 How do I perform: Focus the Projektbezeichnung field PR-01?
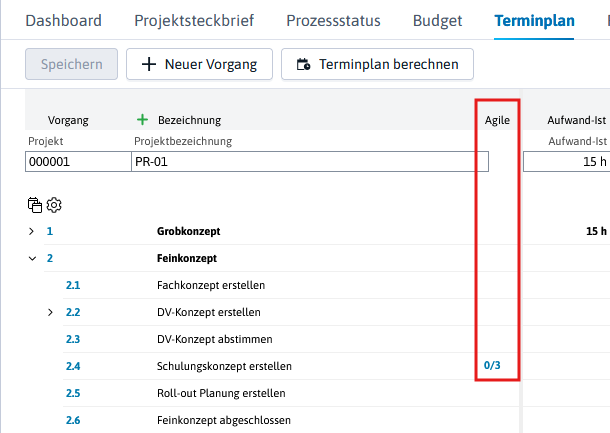[x=310, y=161]
